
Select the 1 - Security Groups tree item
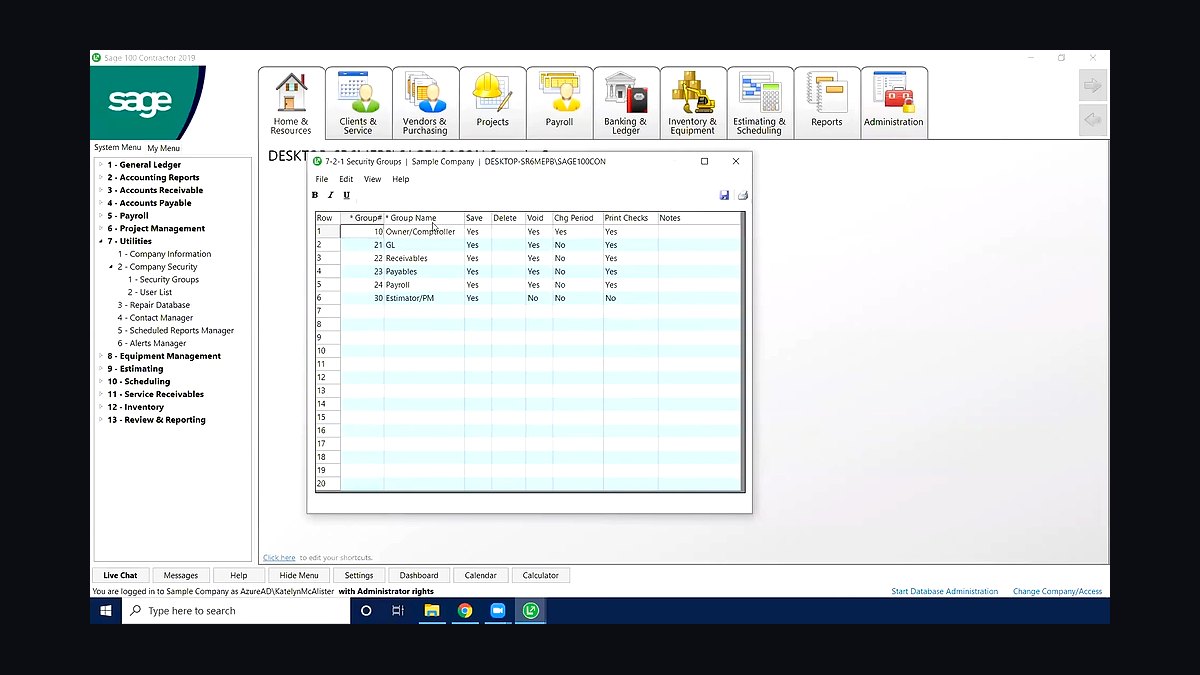[164, 280]
